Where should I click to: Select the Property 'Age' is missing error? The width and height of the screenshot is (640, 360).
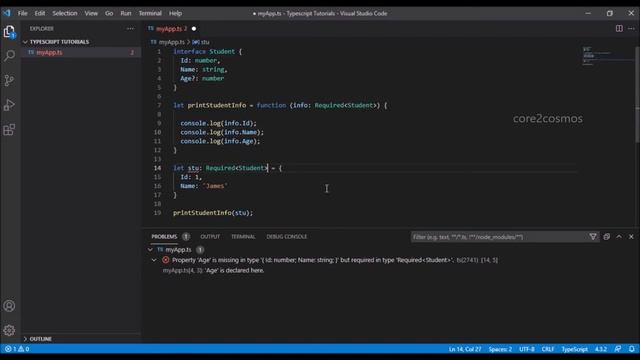point(312,260)
